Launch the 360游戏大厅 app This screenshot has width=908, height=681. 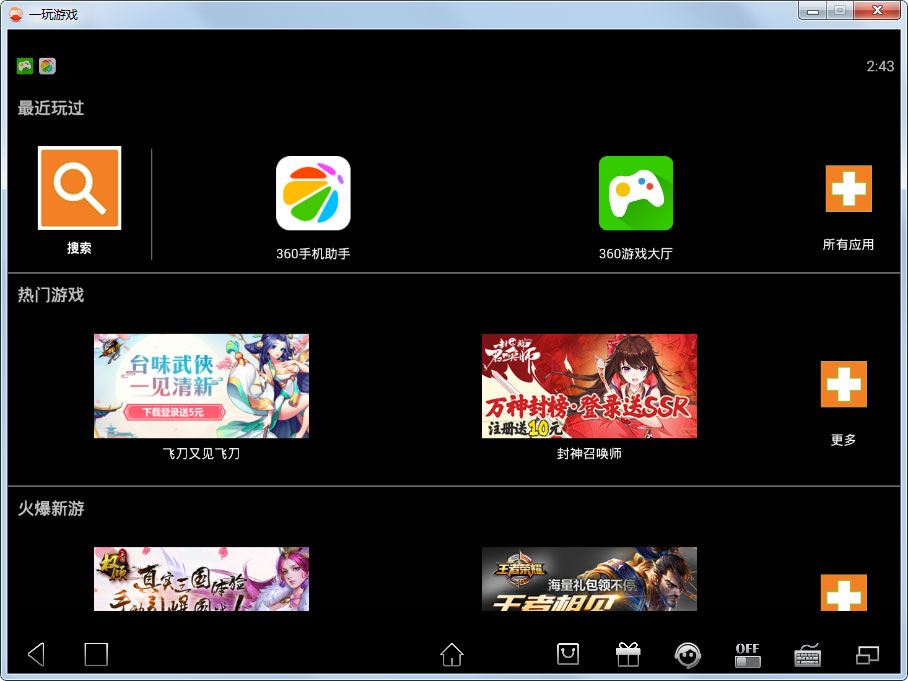(x=635, y=193)
